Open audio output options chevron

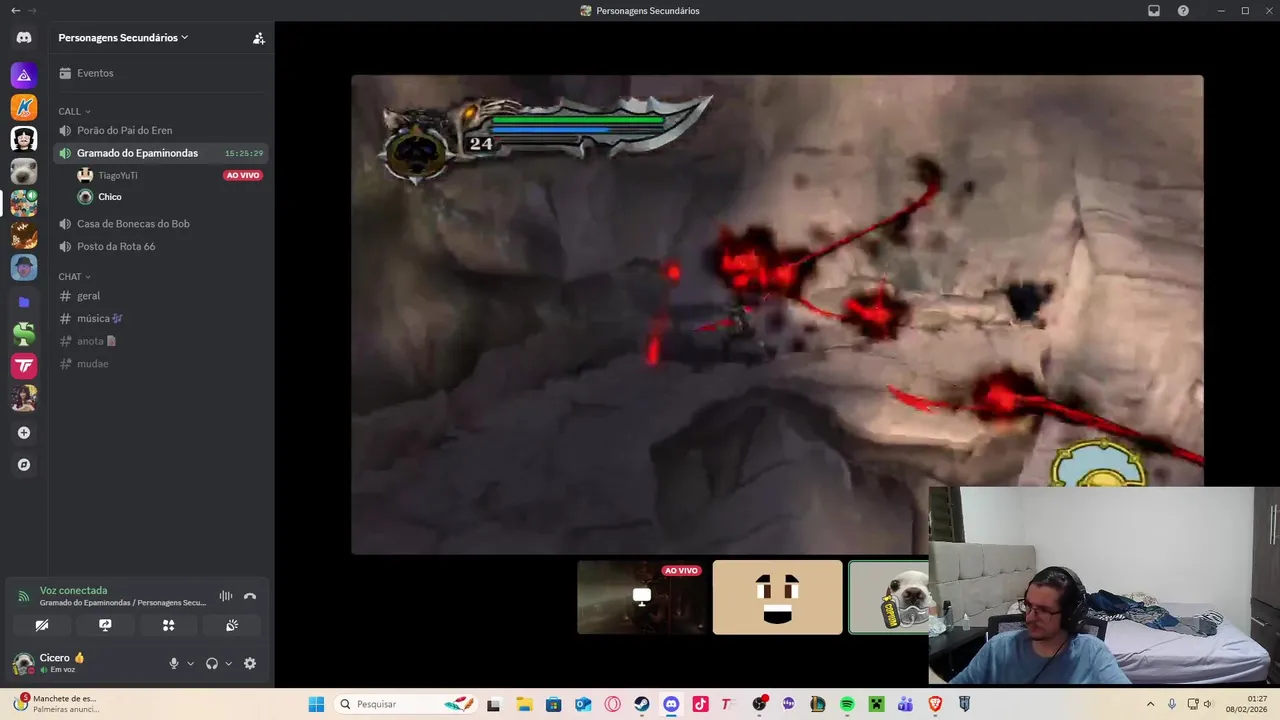[228, 663]
